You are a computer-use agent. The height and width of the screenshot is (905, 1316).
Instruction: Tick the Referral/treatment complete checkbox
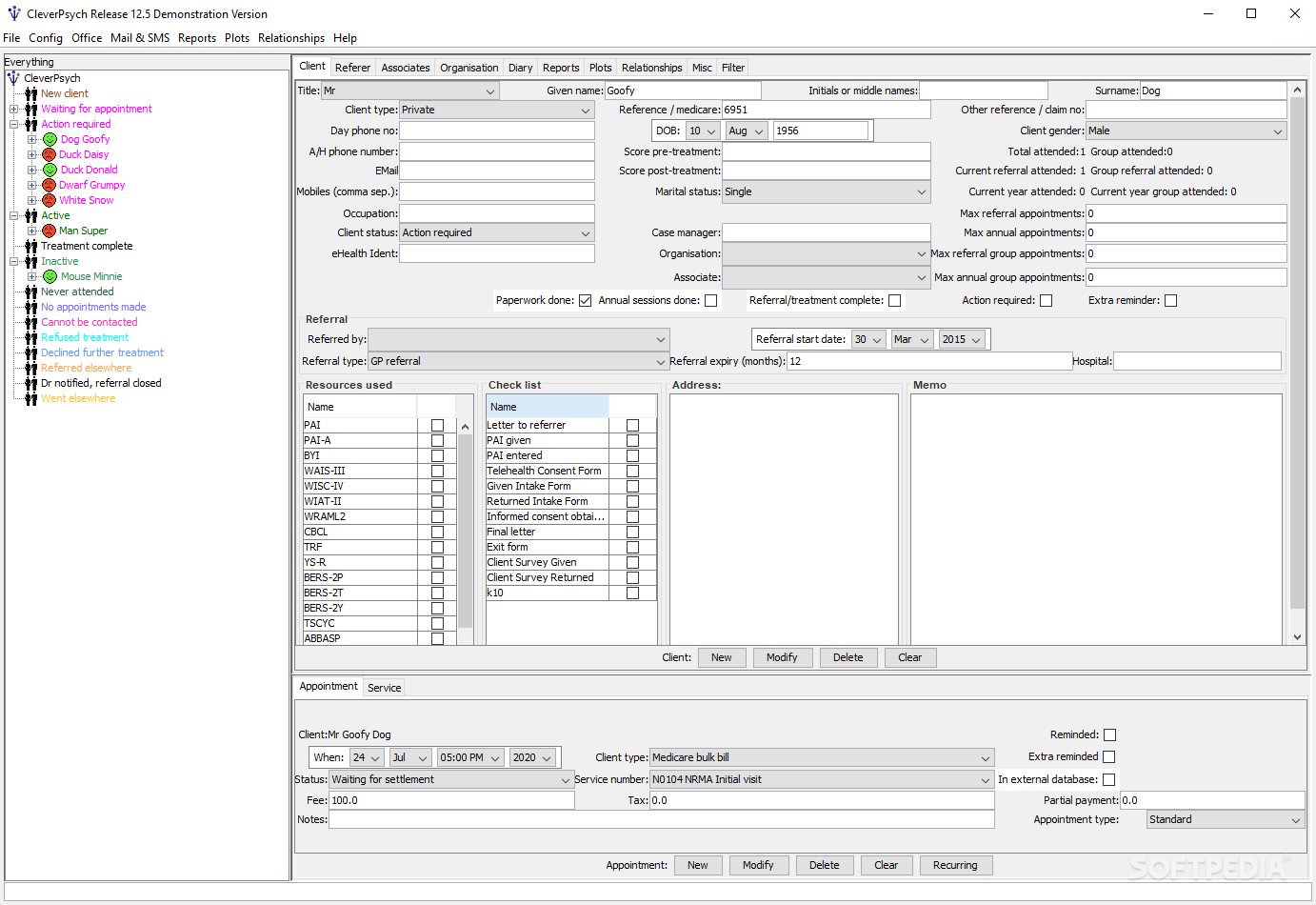(894, 300)
